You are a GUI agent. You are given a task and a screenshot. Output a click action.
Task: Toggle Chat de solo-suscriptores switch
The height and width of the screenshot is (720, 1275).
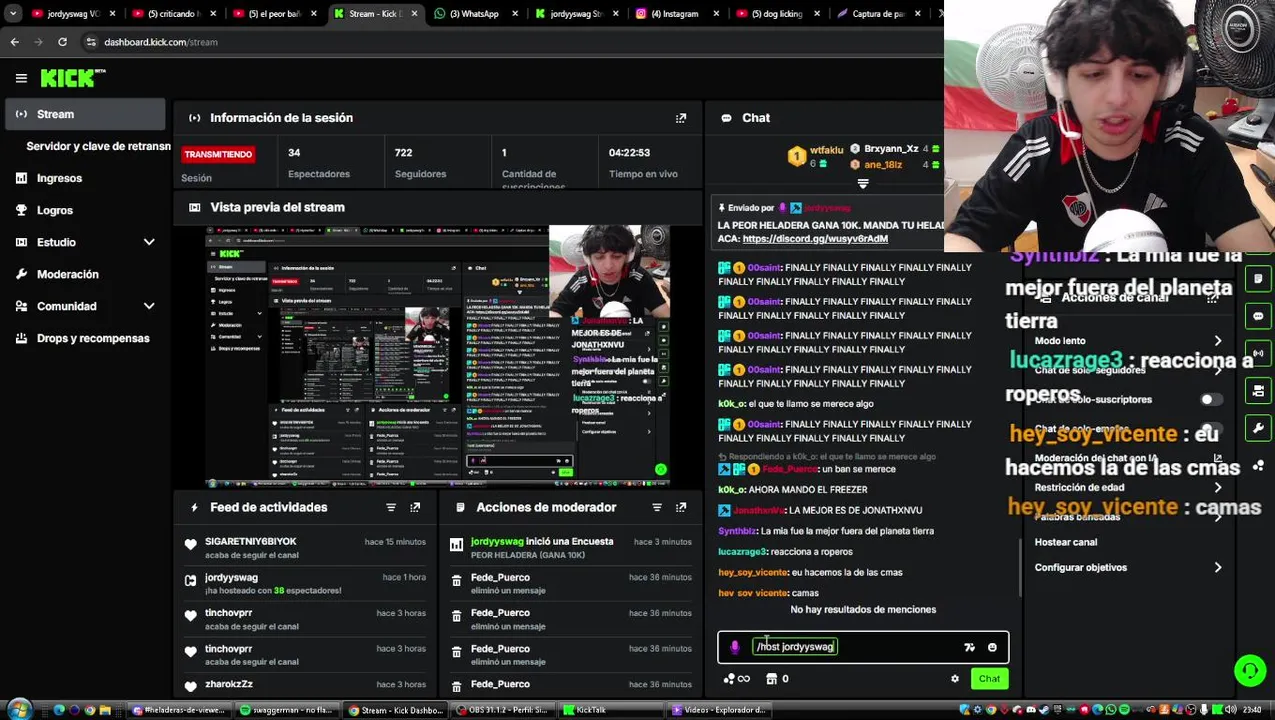point(1211,400)
